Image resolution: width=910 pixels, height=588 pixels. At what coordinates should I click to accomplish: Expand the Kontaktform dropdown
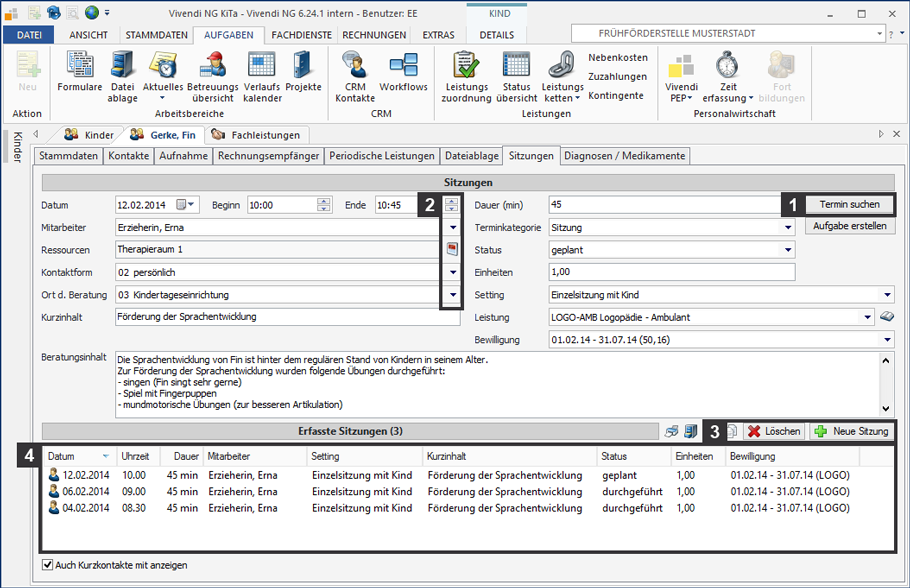(453, 272)
